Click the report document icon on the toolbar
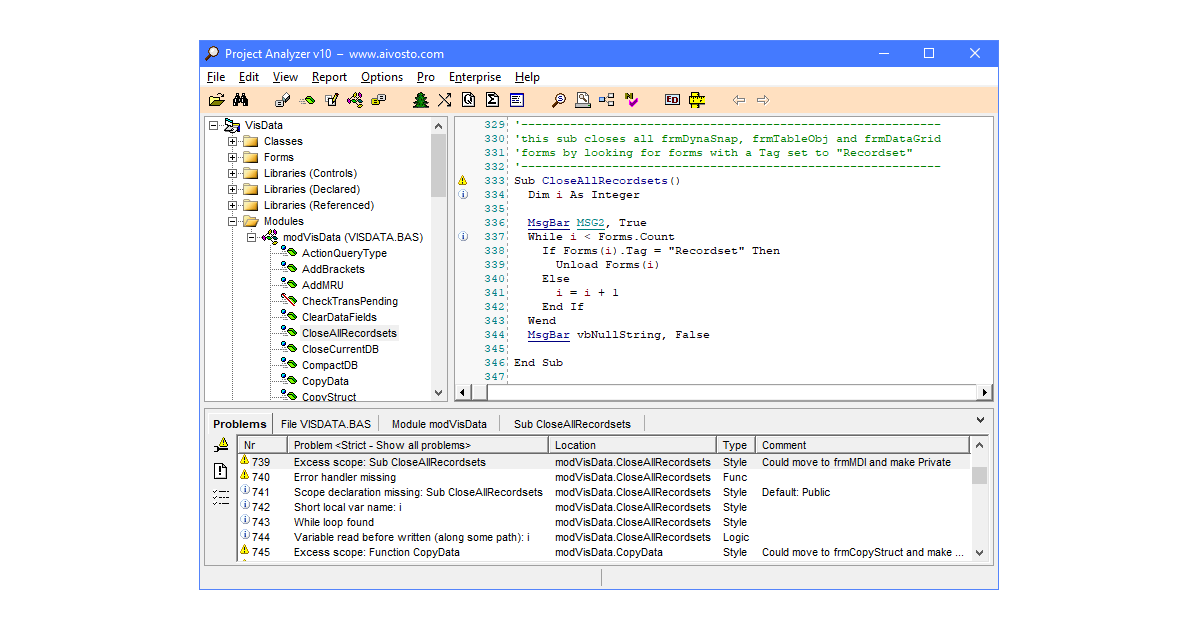 [x=515, y=99]
